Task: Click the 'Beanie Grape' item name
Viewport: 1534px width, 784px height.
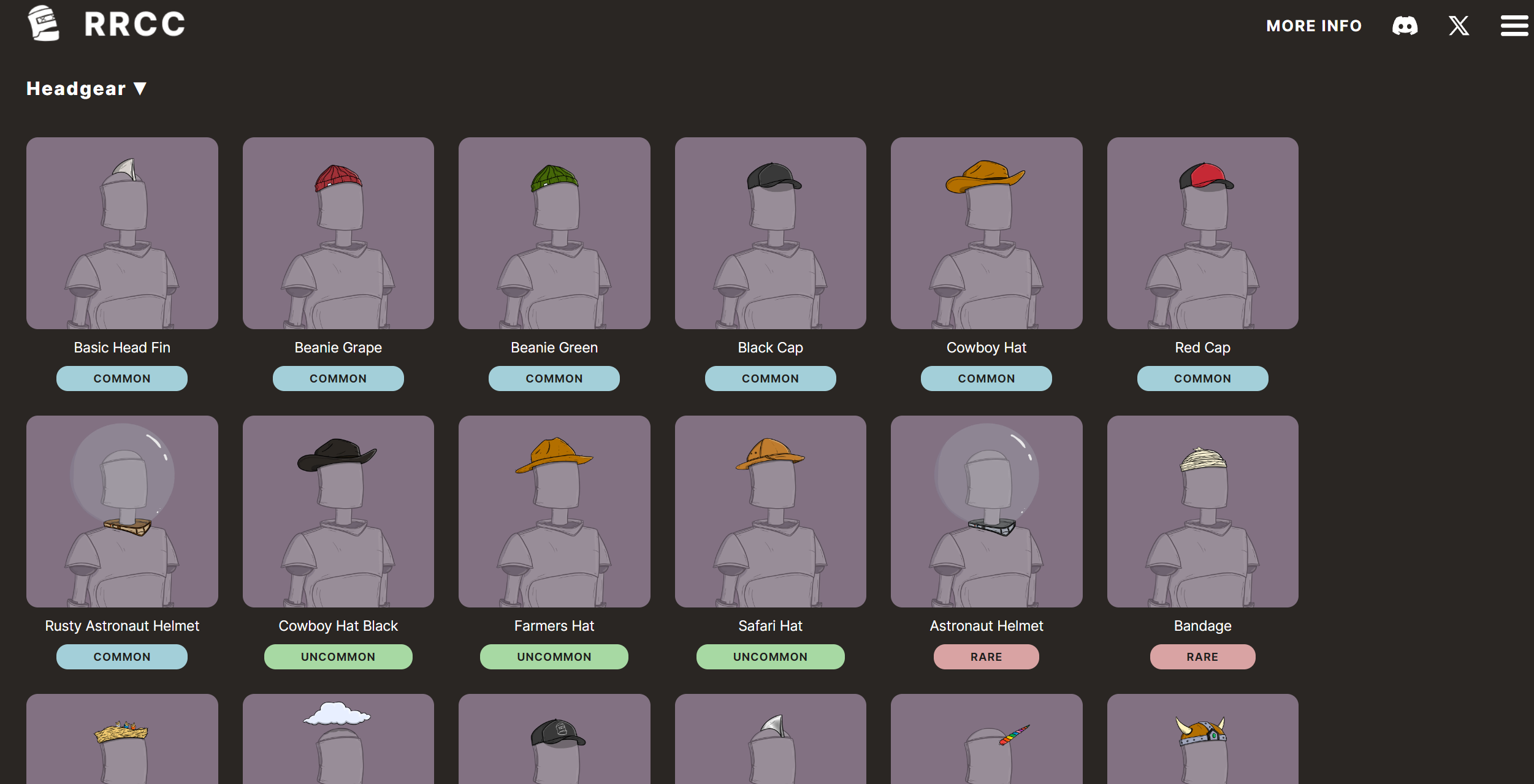Action: [338, 348]
